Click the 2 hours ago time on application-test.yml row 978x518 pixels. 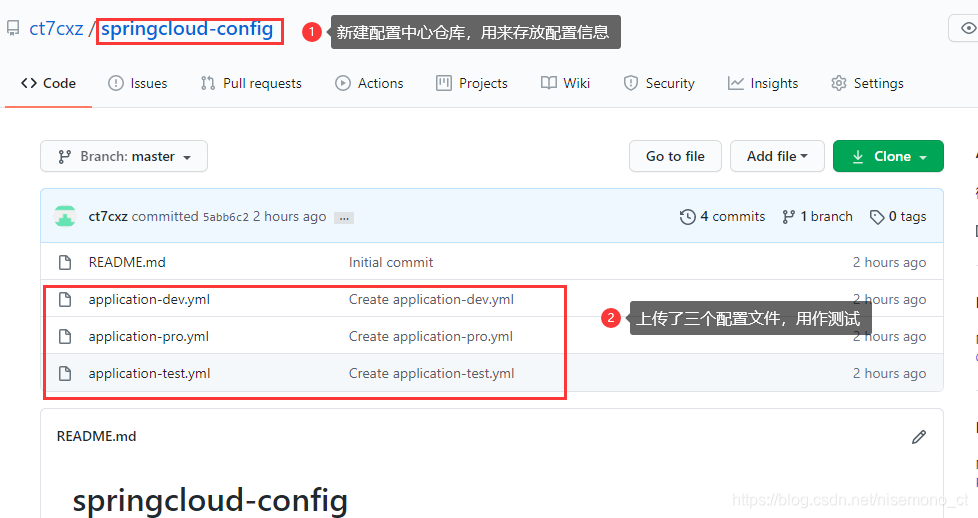(x=889, y=373)
